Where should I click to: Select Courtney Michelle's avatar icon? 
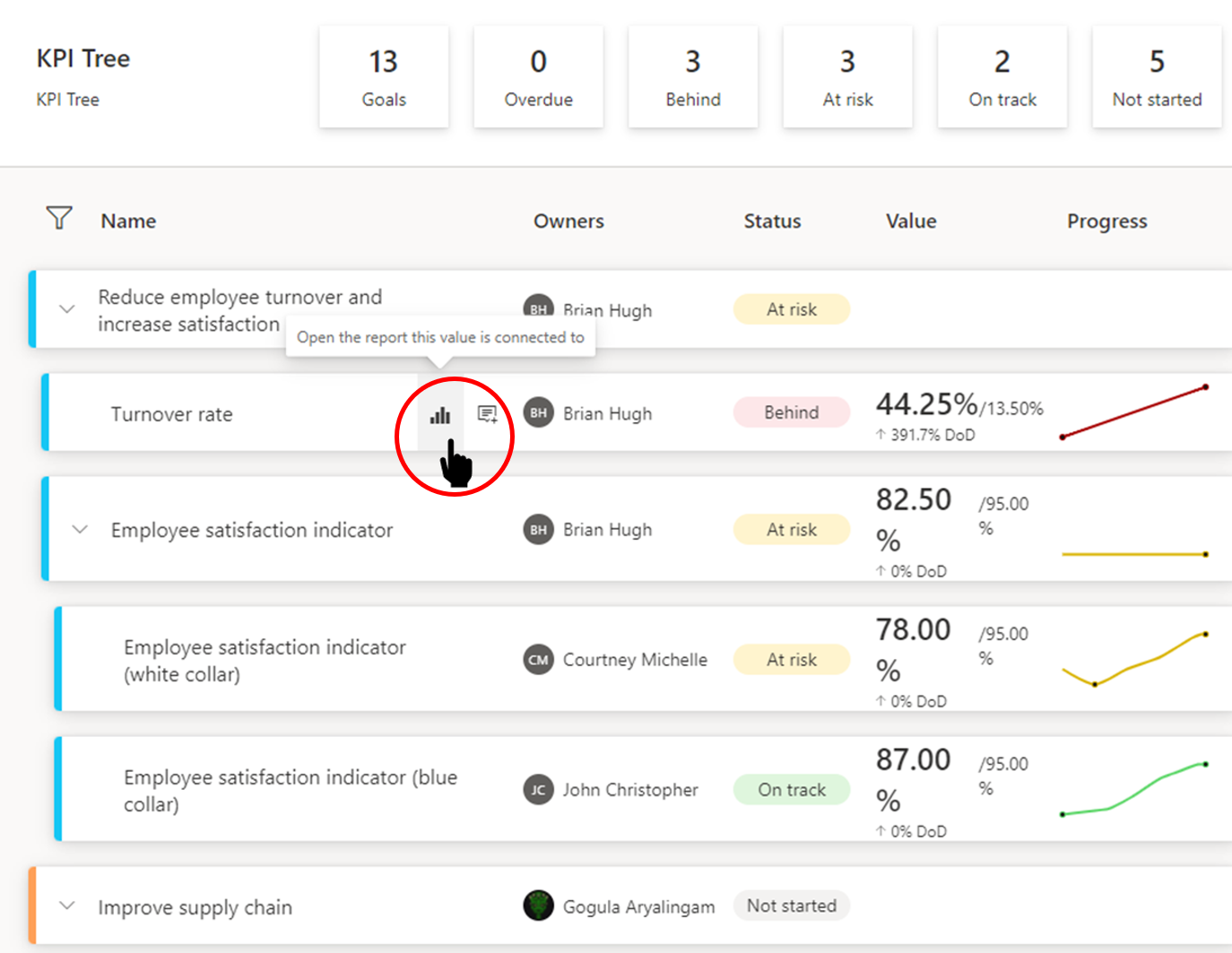(x=537, y=659)
